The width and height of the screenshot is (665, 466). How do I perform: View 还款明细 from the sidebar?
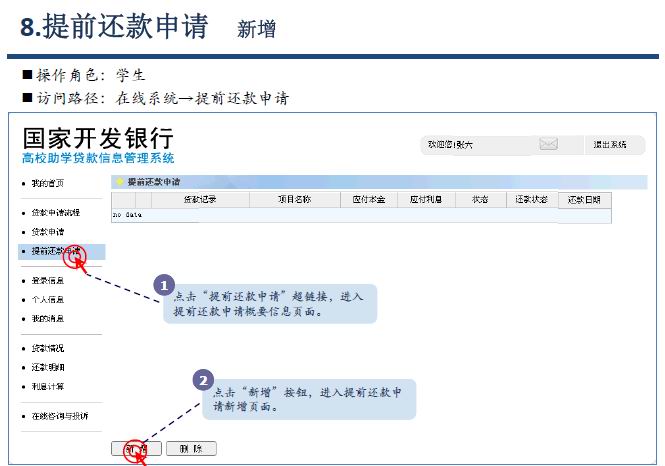pyautogui.click(x=47, y=367)
